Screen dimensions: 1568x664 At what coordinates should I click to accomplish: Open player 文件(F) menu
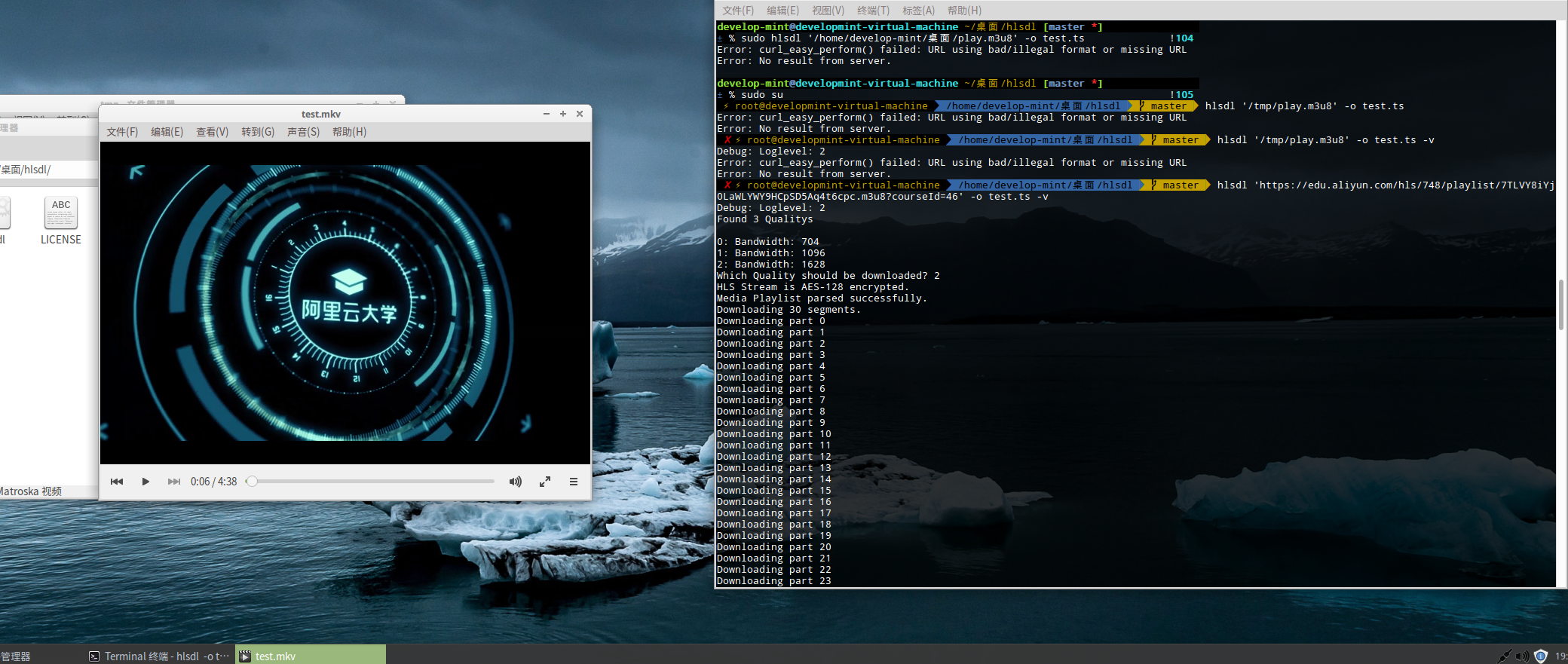click(122, 132)
